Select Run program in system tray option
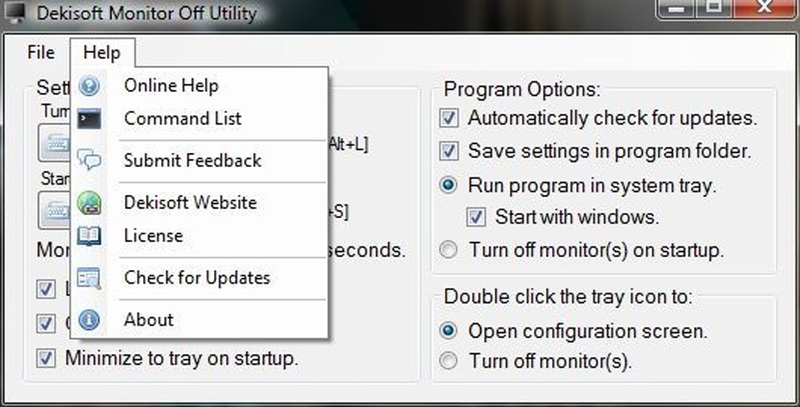This screenshot has height=407, width=800. pos(448,185)
